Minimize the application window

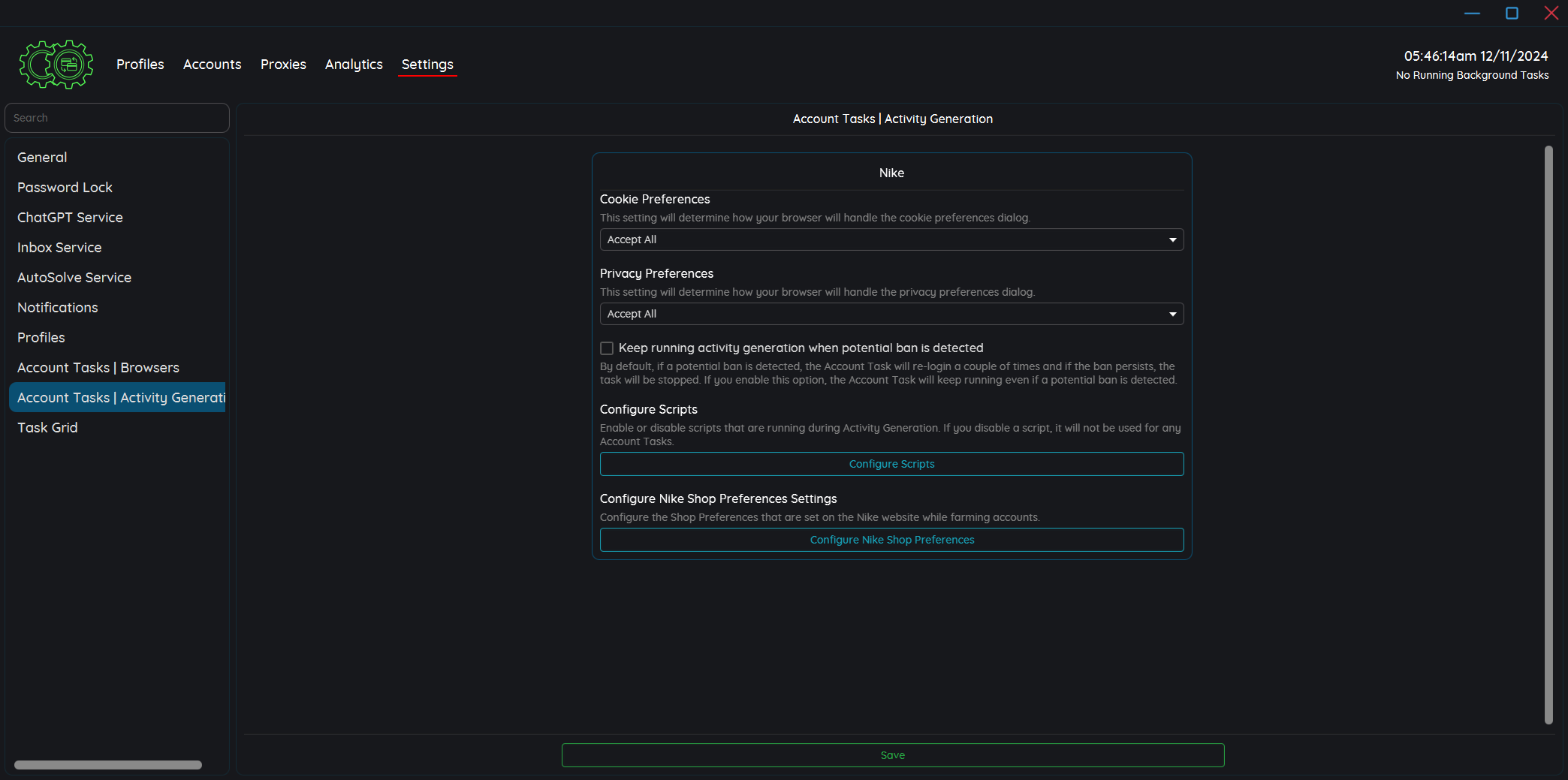[x=1472, y=14]
